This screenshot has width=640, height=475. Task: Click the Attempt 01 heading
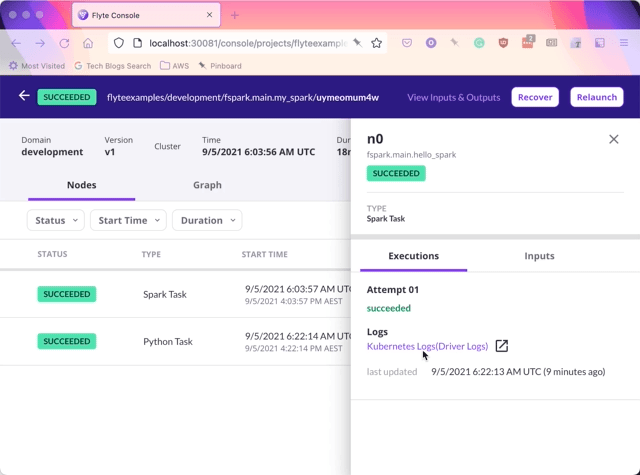coord(393,290)
